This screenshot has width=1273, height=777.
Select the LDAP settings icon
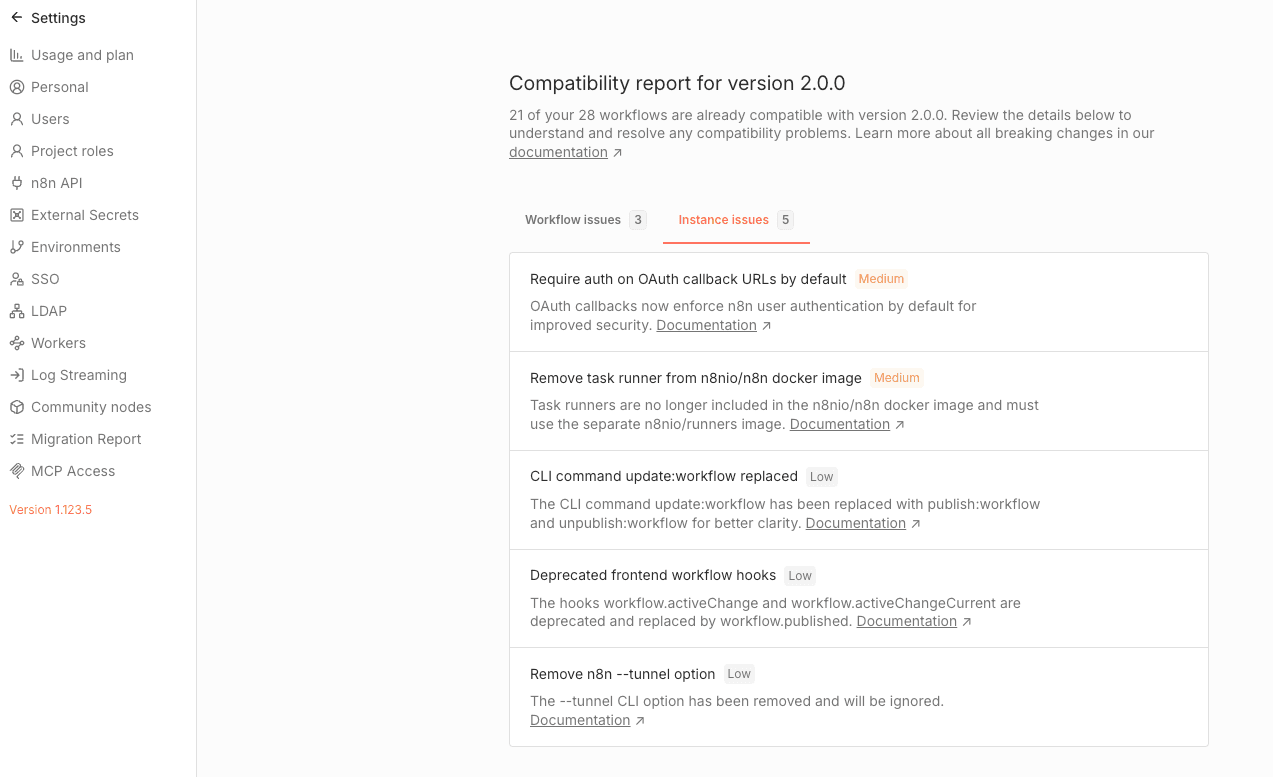point(15,311)
